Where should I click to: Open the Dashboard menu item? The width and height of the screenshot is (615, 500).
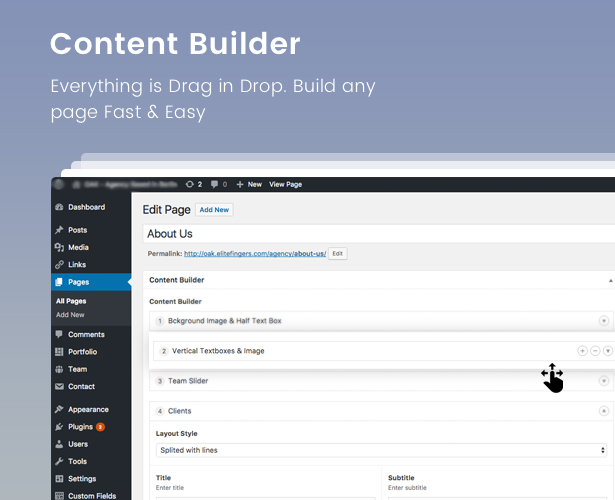point(86,207)
